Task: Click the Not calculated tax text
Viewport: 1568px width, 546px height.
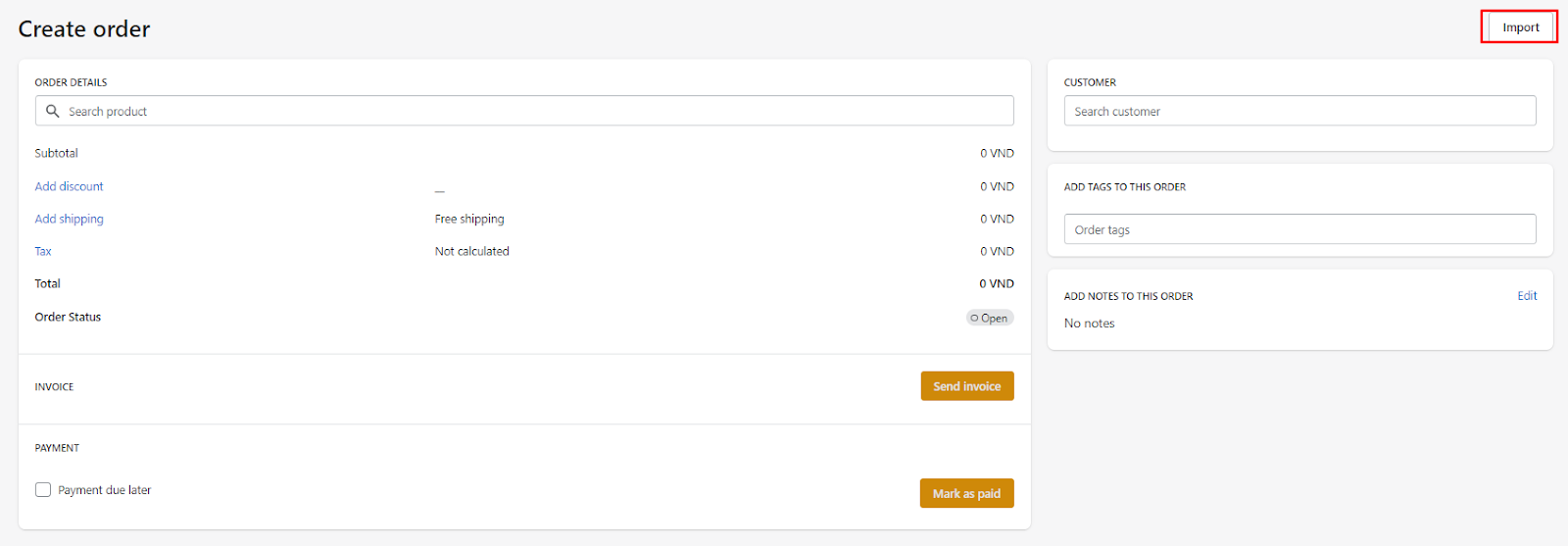Action: click(x=471, y=251)
